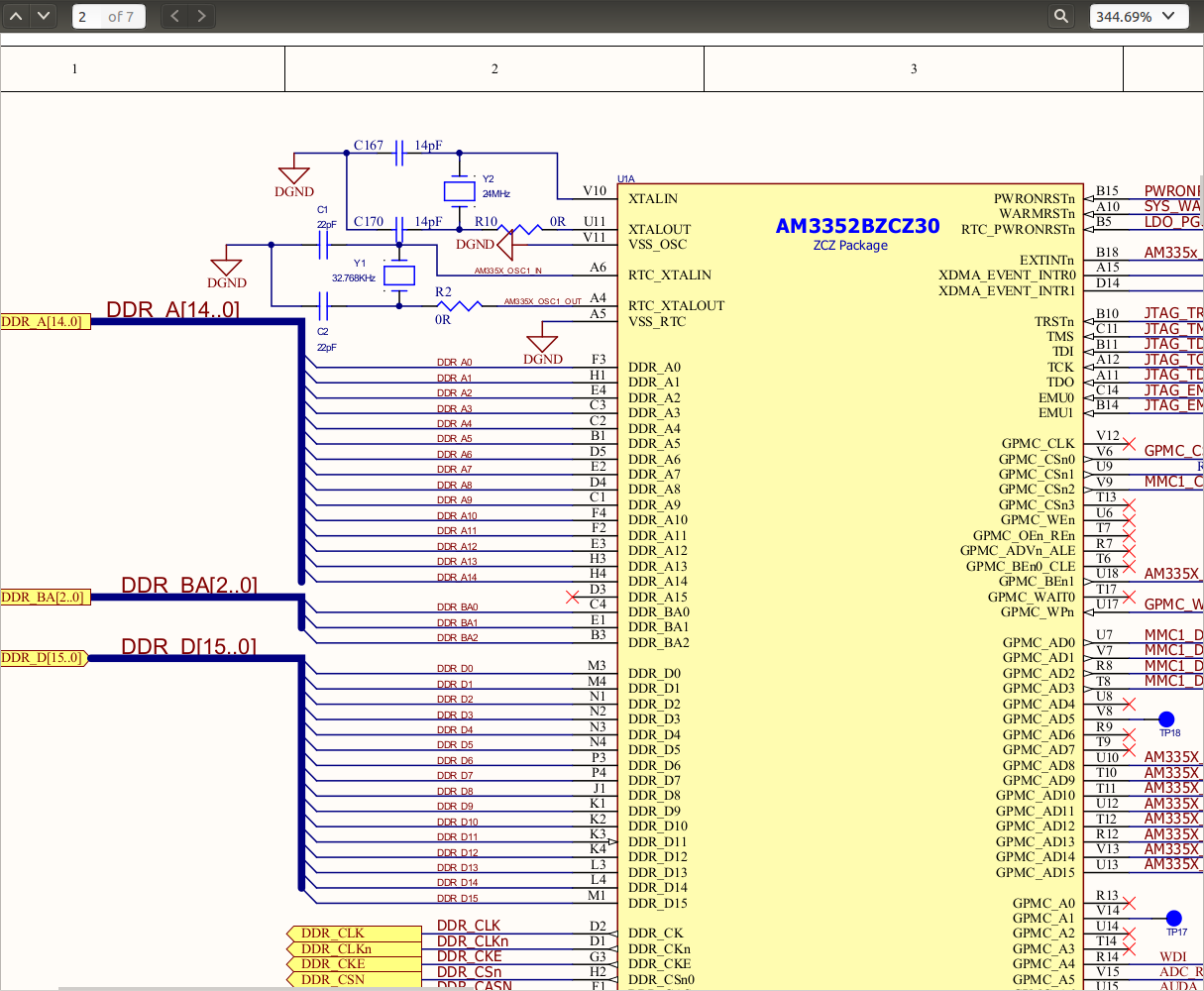Click the GPMC_AD15 pin name
This screenshot has width=1204, height=991.
tap(1036, 872)
